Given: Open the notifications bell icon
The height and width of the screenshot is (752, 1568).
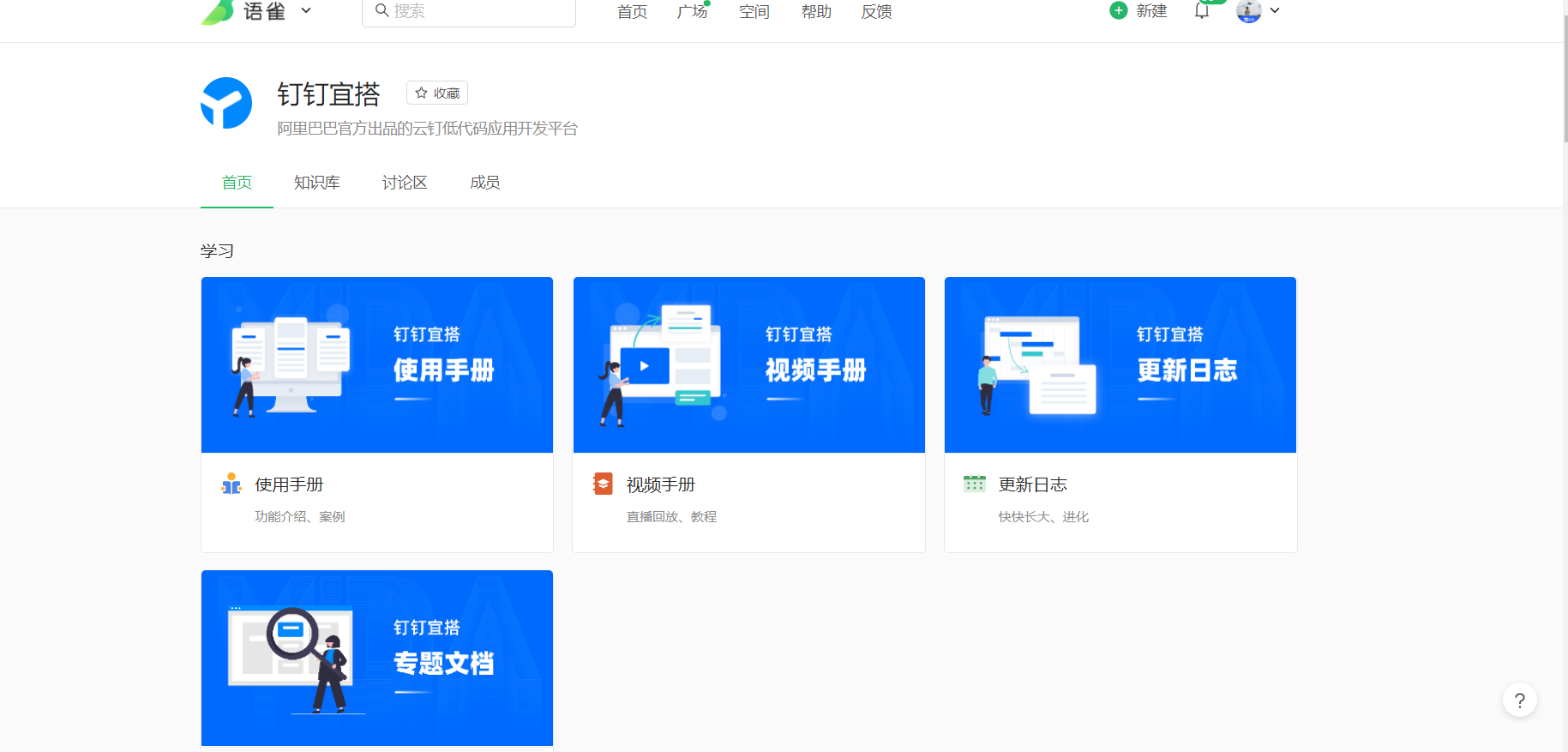Looking at the screenshot, I should (1202, 11).
